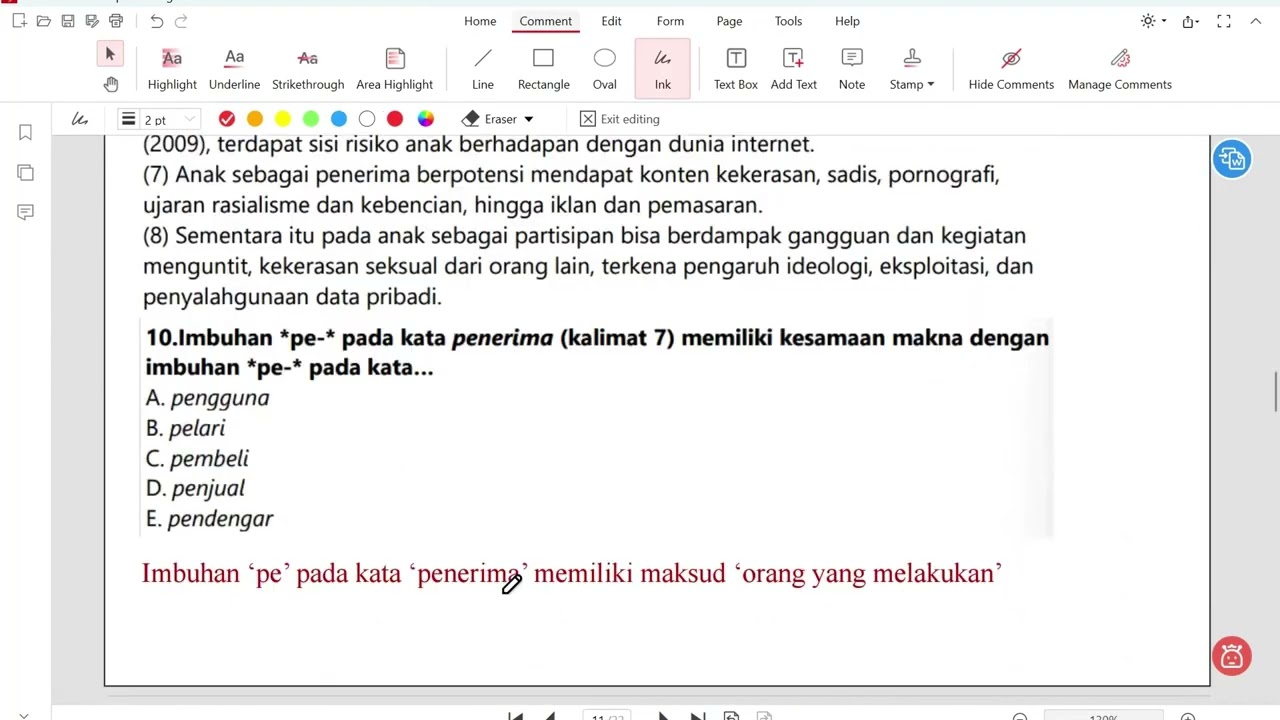Open the Stamp dropdown
Image resolution: width=1280 pixels, height=720 pixels.
(912, 70)
